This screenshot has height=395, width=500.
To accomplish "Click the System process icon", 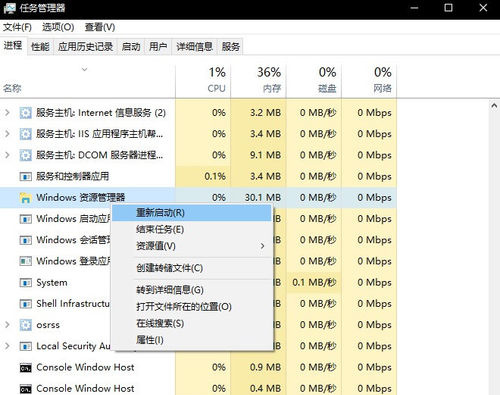I will coord(26,283).
